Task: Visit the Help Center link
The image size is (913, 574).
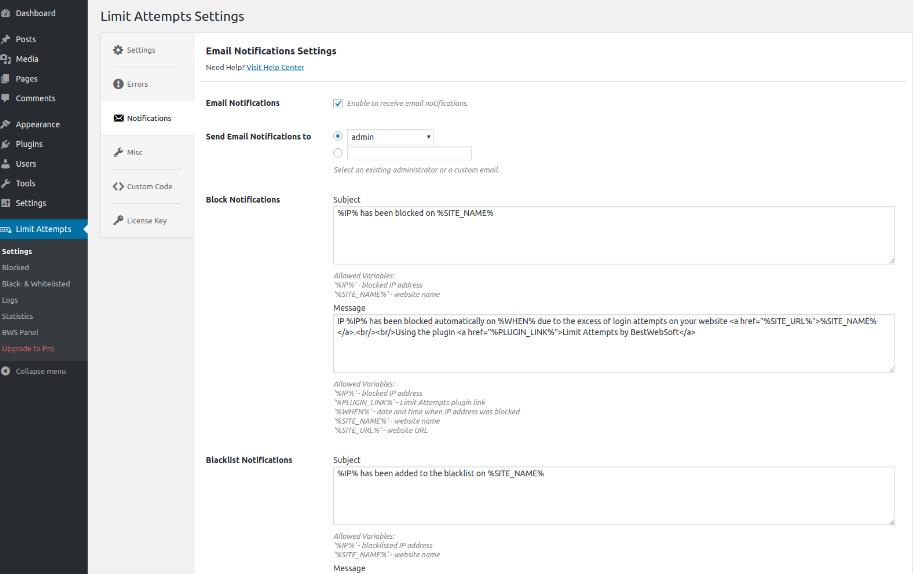Action: [x=275, y=67]
